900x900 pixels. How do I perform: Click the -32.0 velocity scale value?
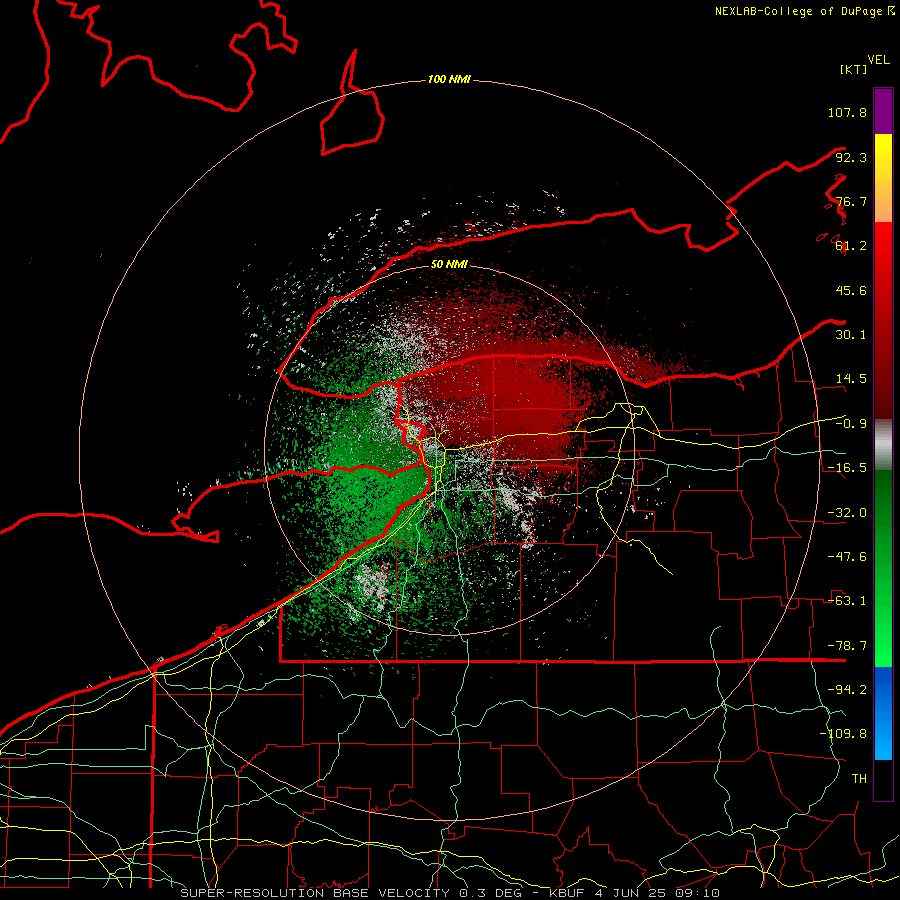(x=847, y=513)
